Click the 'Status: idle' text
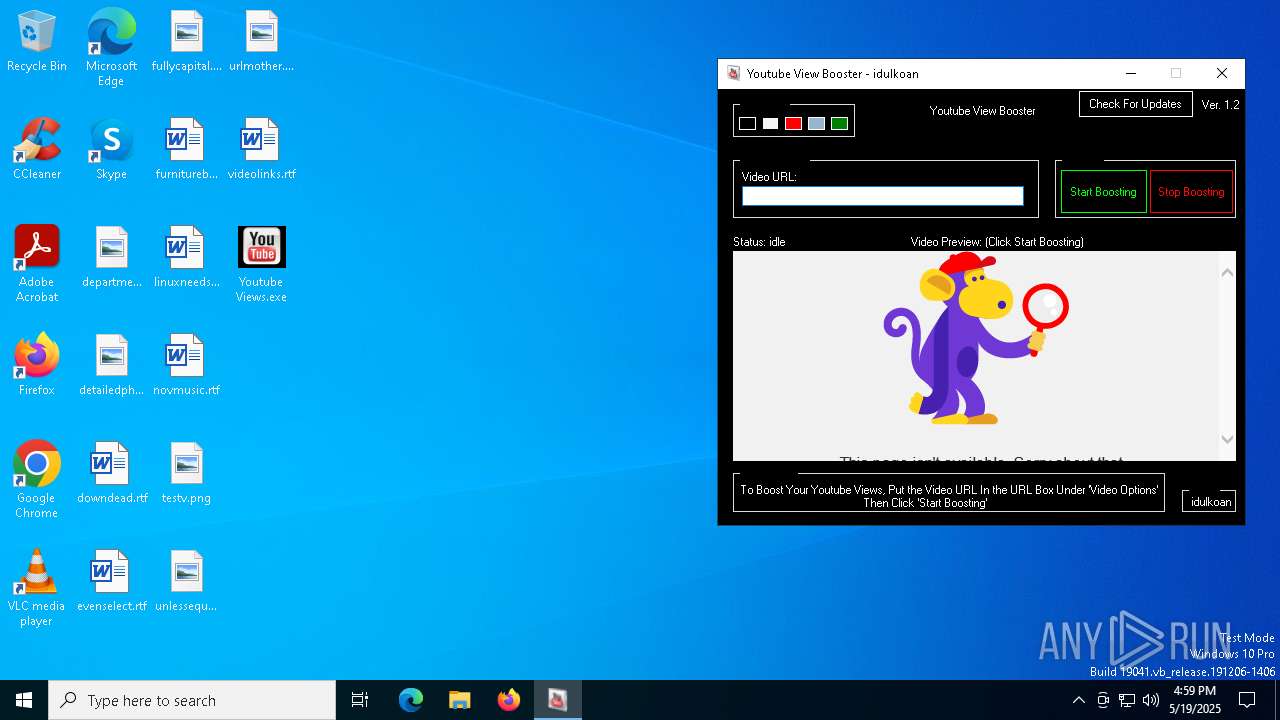The height and width of the screenshot is (720, 1280). point(759,242)
